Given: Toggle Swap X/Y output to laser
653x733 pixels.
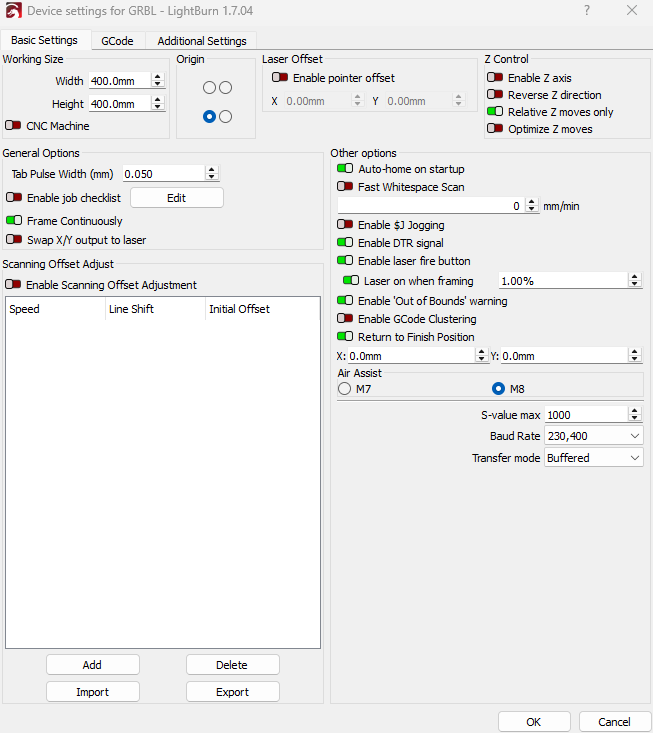Looking at the screenshot, I should click(x=14, y=239).
